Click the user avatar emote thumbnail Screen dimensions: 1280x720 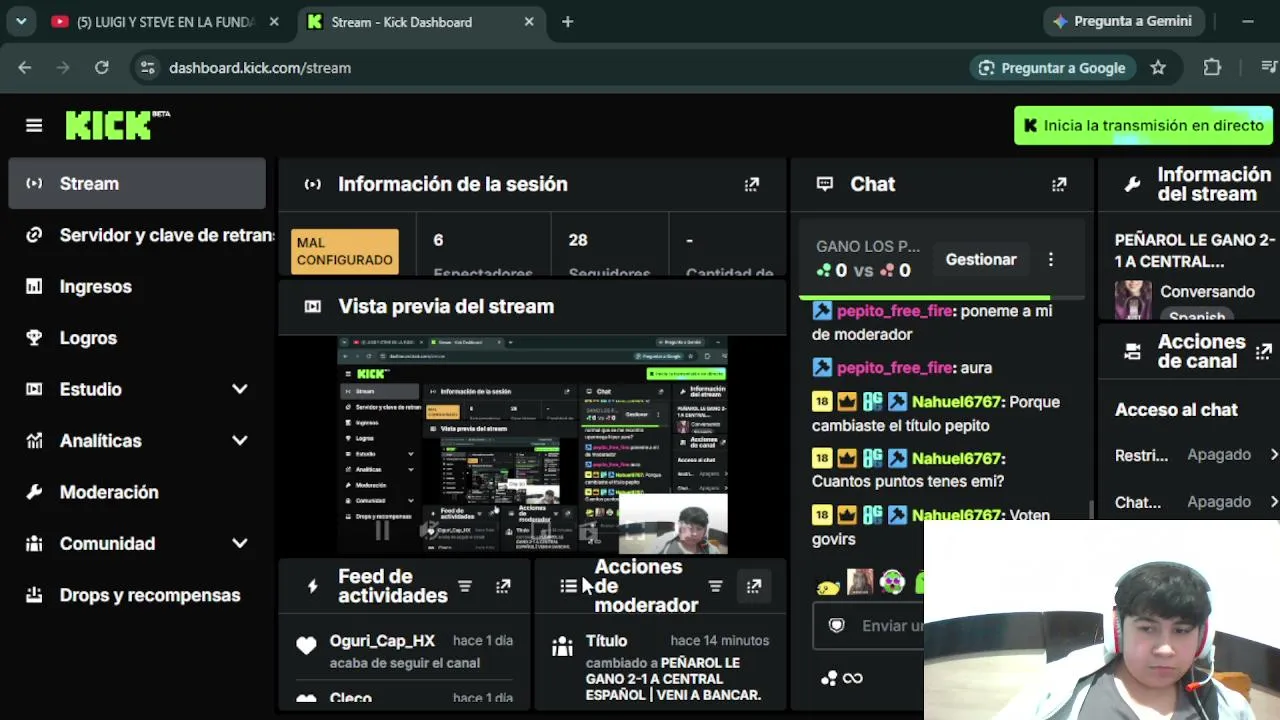pyautogui.click(x=860, y=581)
